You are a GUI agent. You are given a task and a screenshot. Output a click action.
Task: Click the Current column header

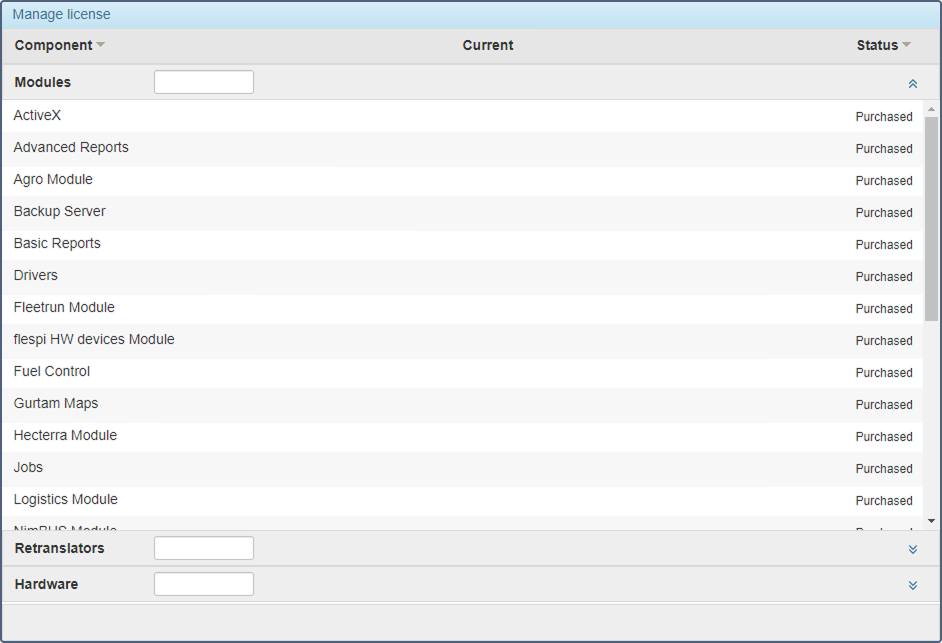488,45
